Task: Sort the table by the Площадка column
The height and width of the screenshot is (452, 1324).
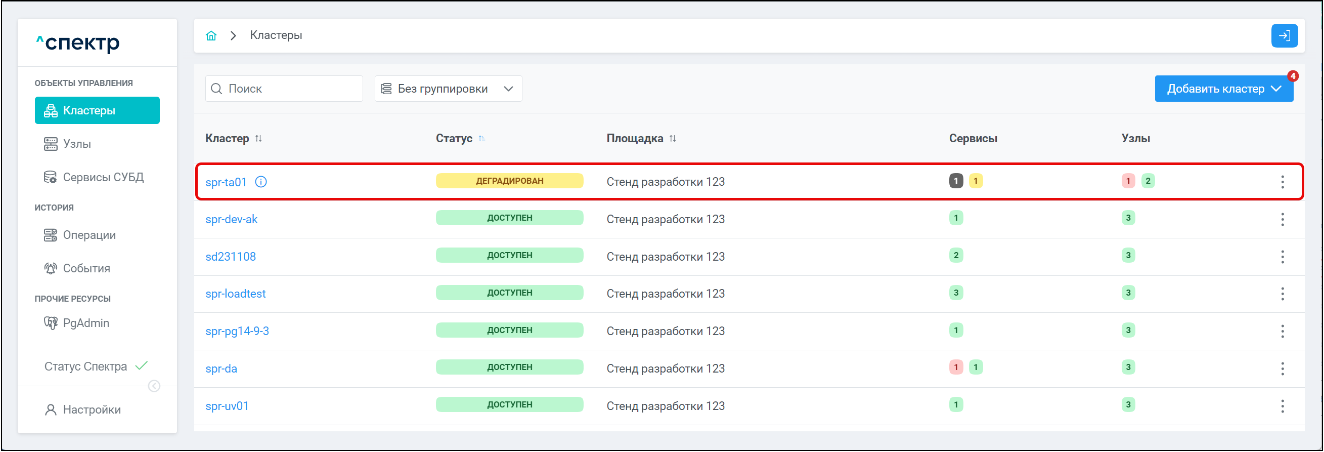Action: click(672, 138)
